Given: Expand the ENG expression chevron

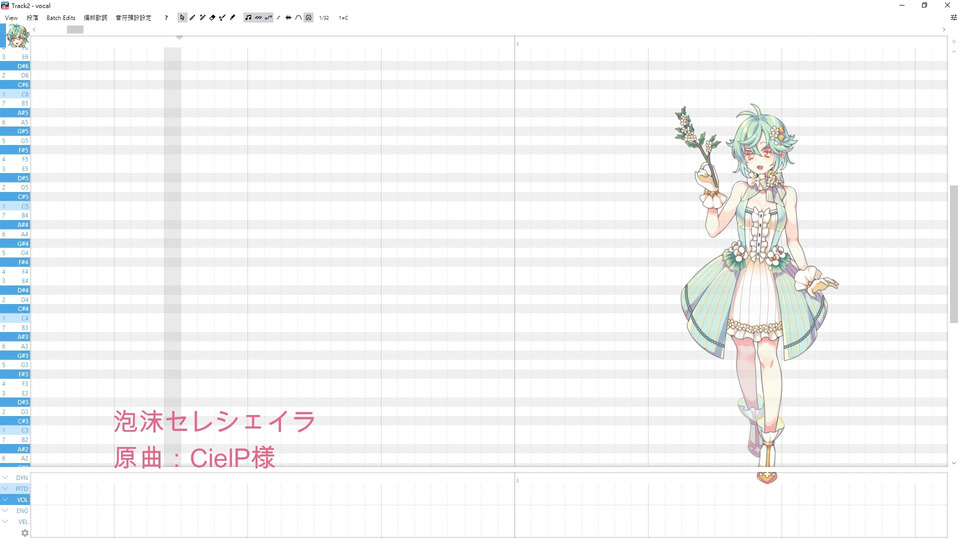Looking at the screenshot, I should (x=5, y=511).
